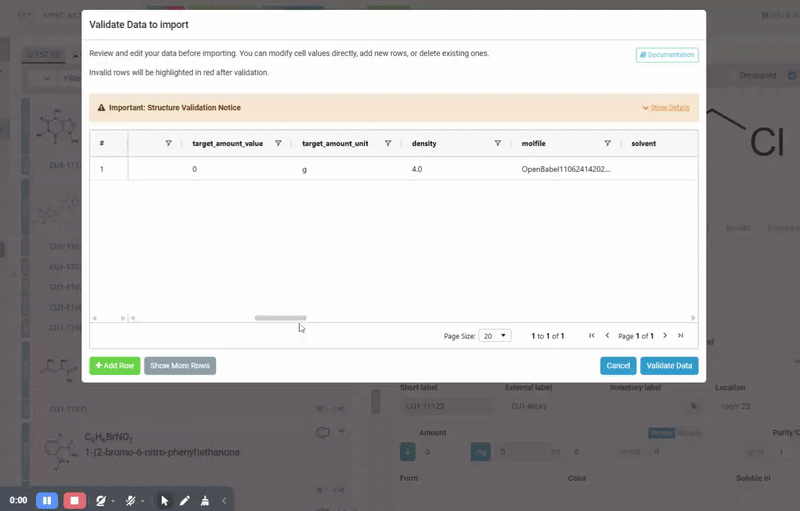Image resolution: width=800 pixels, height=511 pixels.
Task: Click the warning triangle icon in notice
Action: [101, 108]
